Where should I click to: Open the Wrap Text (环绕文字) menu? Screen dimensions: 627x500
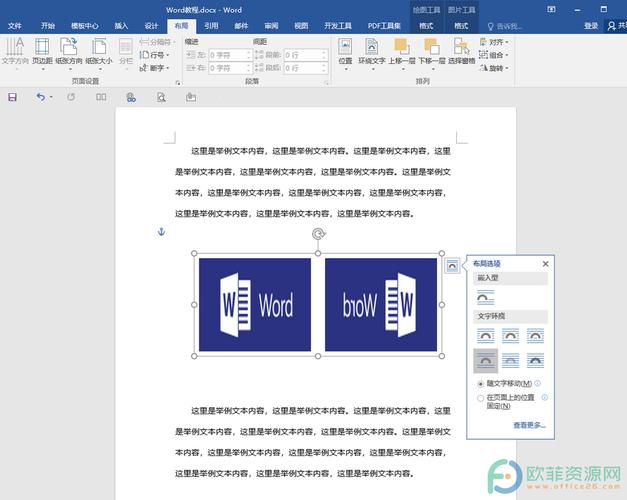(x=371, y=53)
